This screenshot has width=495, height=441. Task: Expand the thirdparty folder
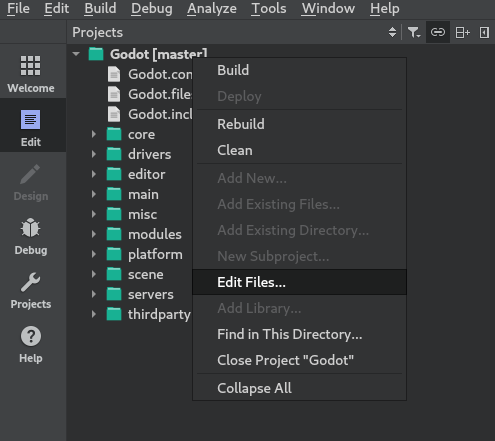[x=94, y=314]
